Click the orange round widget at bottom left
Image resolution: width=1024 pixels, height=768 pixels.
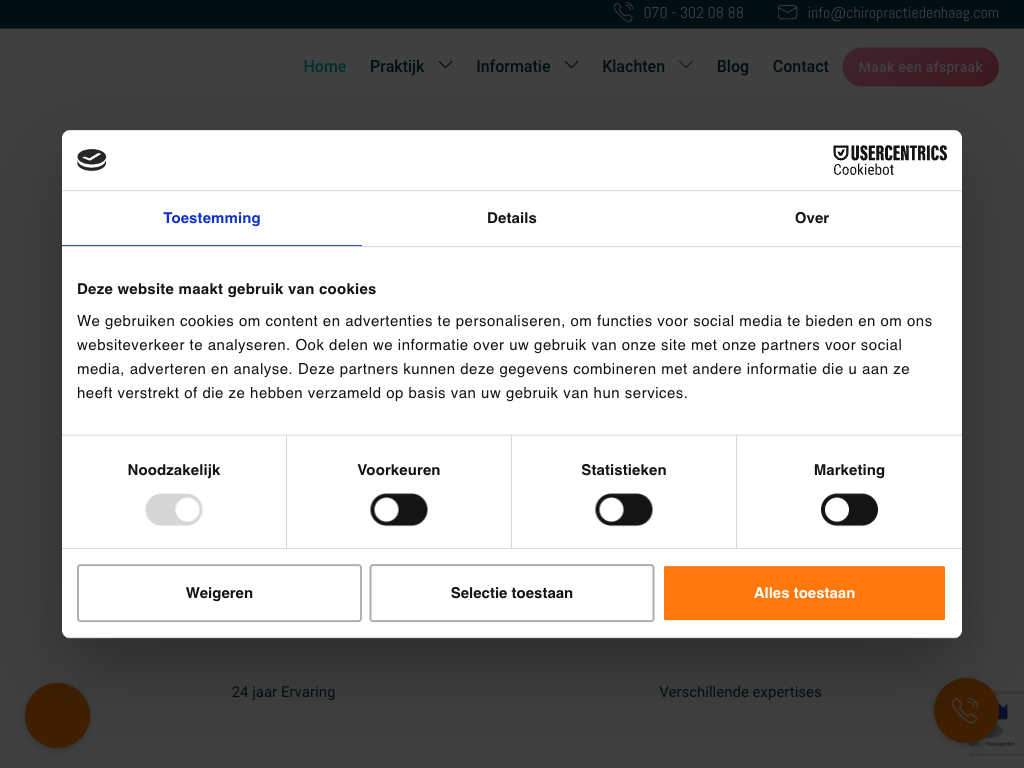57,715
